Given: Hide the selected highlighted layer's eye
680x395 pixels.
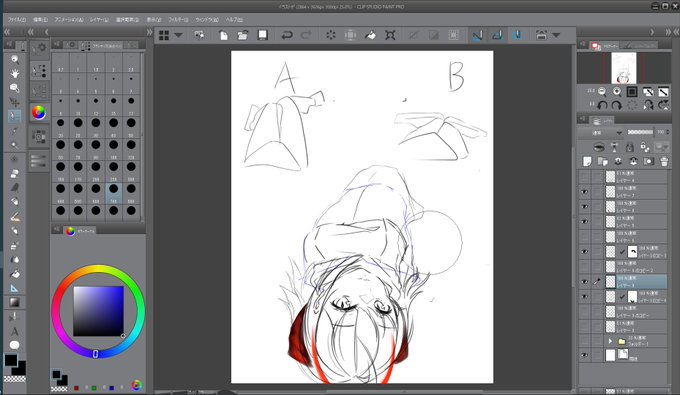Looking at the screenshot, I should (585, 281).
